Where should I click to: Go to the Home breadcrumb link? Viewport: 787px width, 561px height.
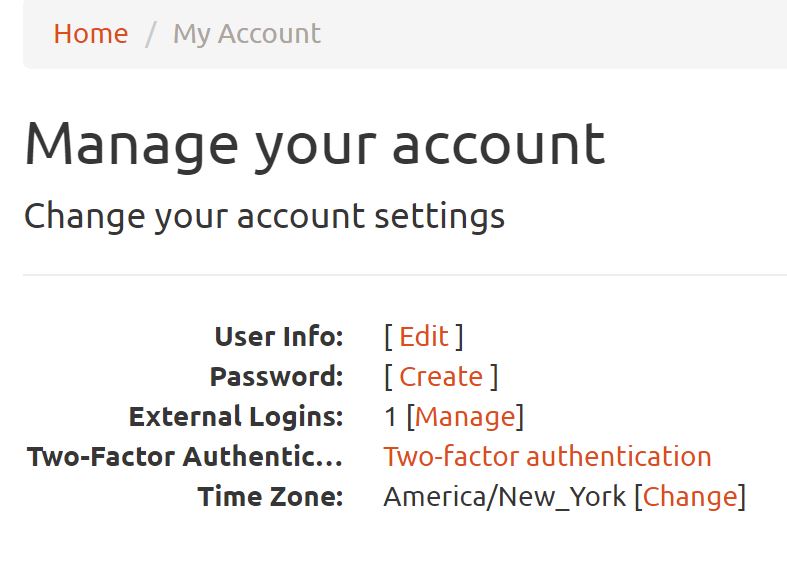(91, 34)
